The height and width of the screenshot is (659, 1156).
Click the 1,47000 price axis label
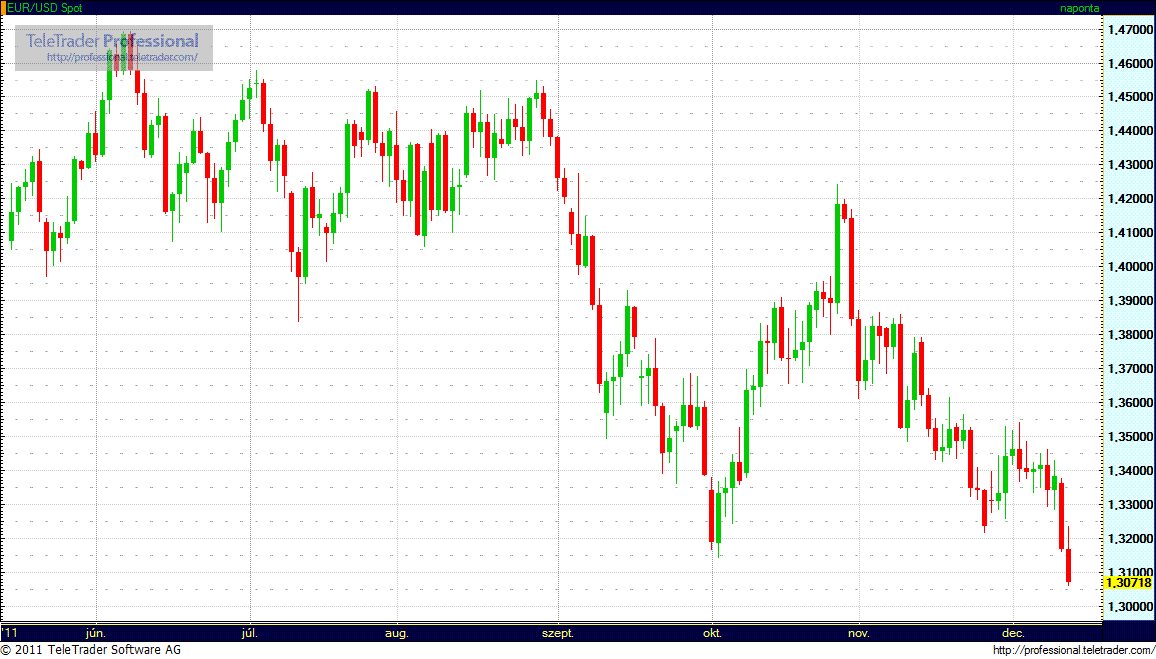click(x=1130, y=30)
